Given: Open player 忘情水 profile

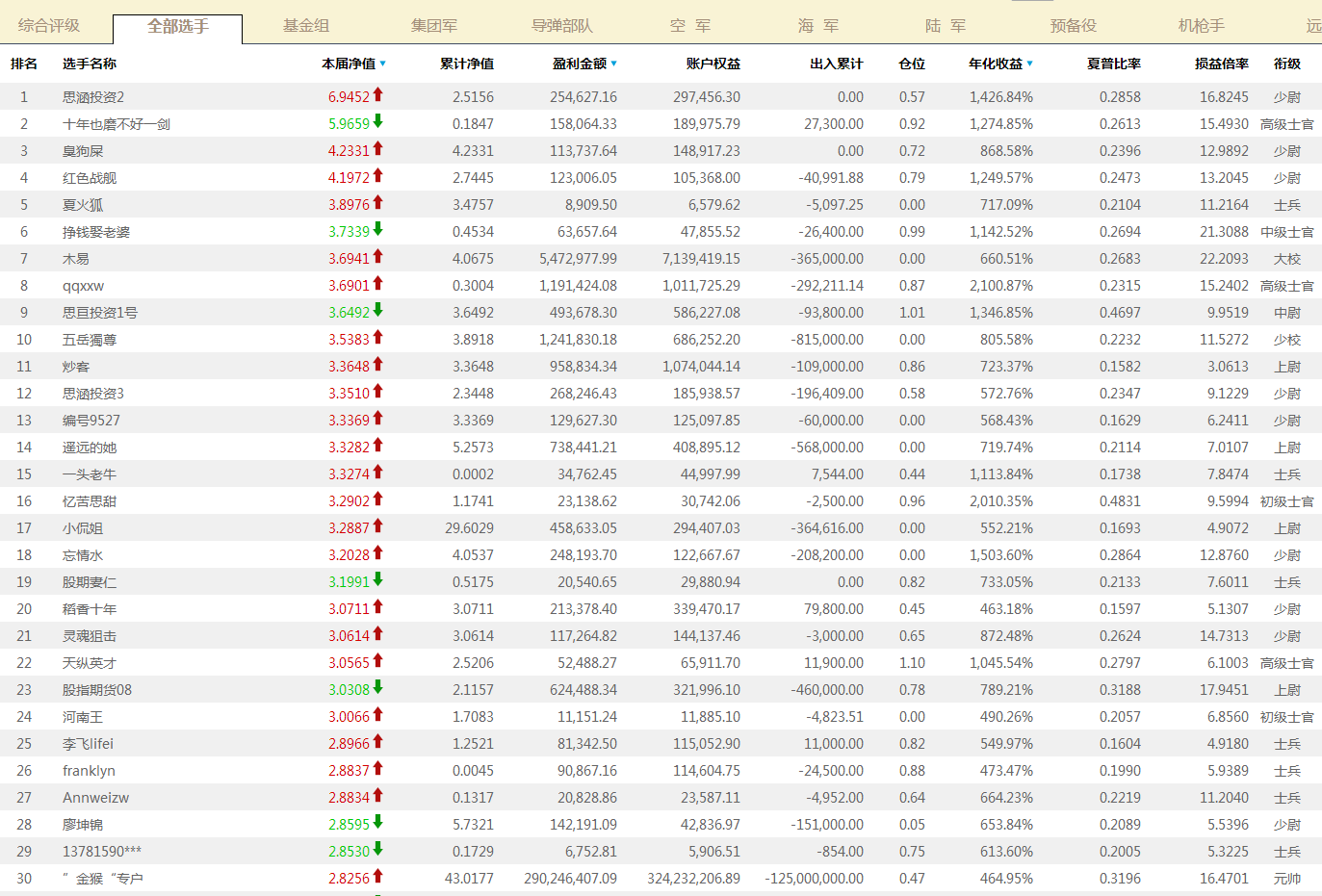Looking at the screenshot, I should point(83,555).
